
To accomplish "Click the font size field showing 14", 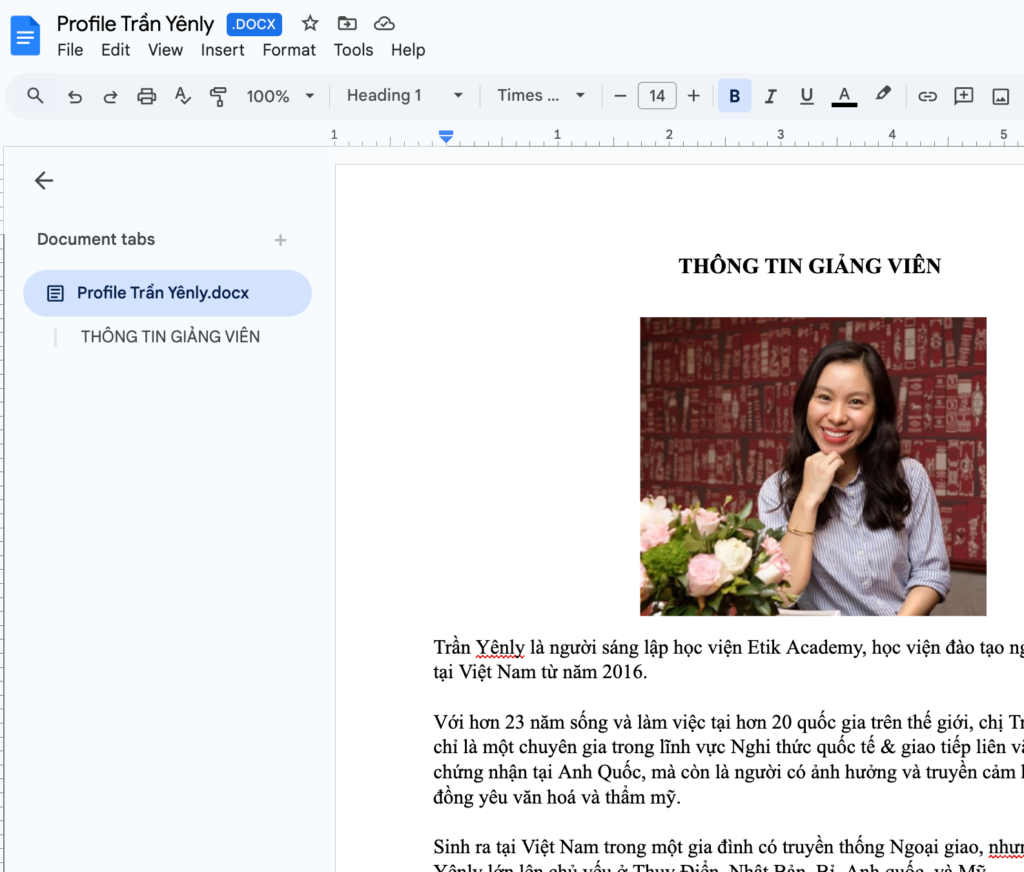I will pyautogui.click(x=657, y=96).
